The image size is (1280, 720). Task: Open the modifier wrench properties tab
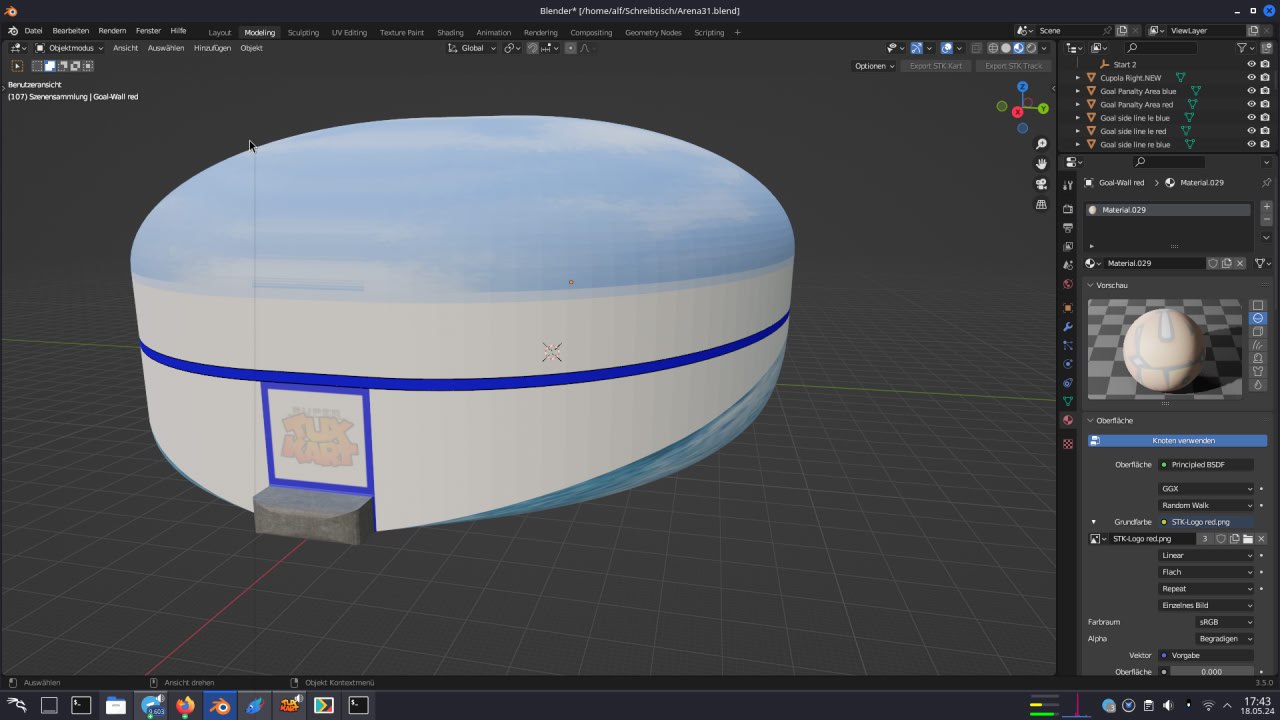point(1068,327)
